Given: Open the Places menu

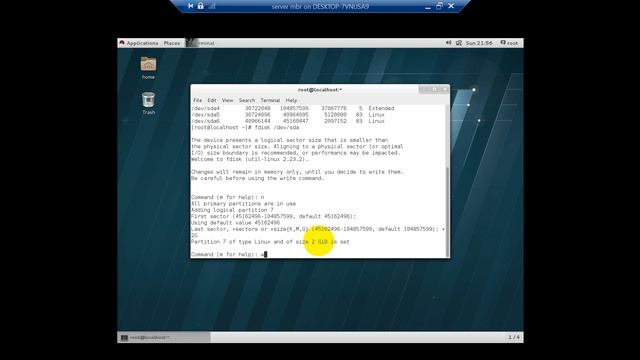Looking at the screenshot, I should pos(171,43).
